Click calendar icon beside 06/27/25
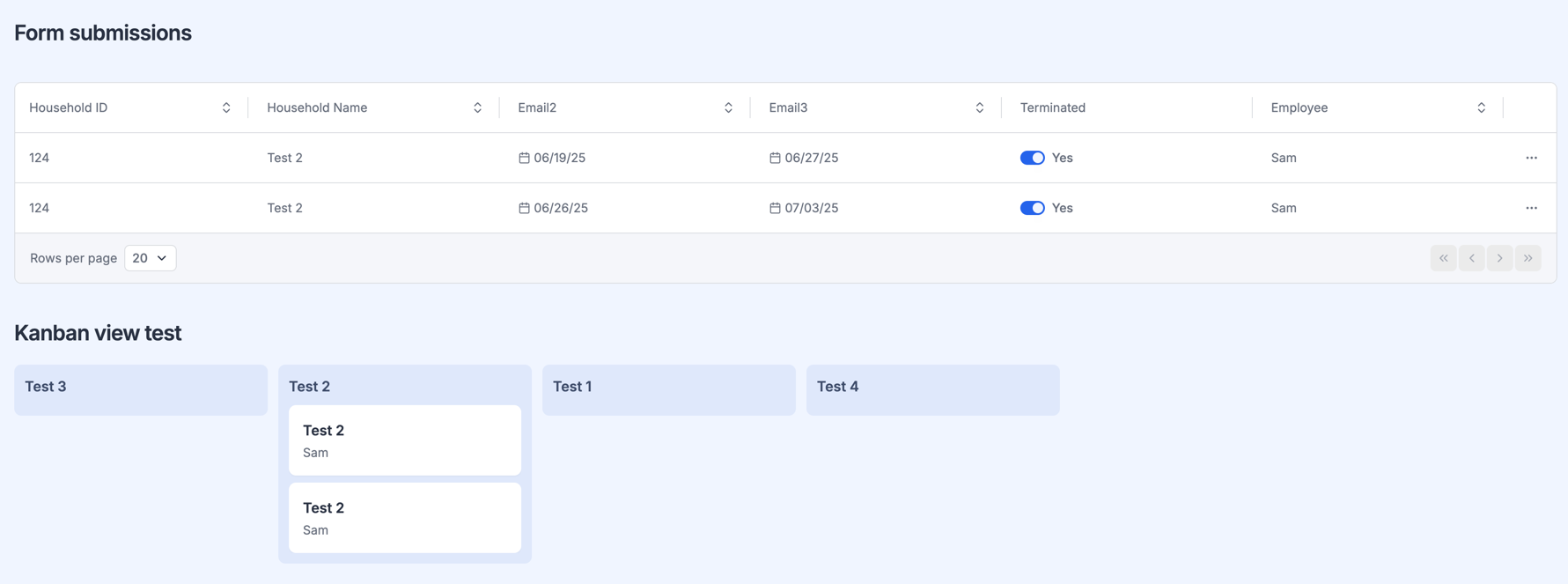The image size is (1568, 584). click(x=775, y=158)
